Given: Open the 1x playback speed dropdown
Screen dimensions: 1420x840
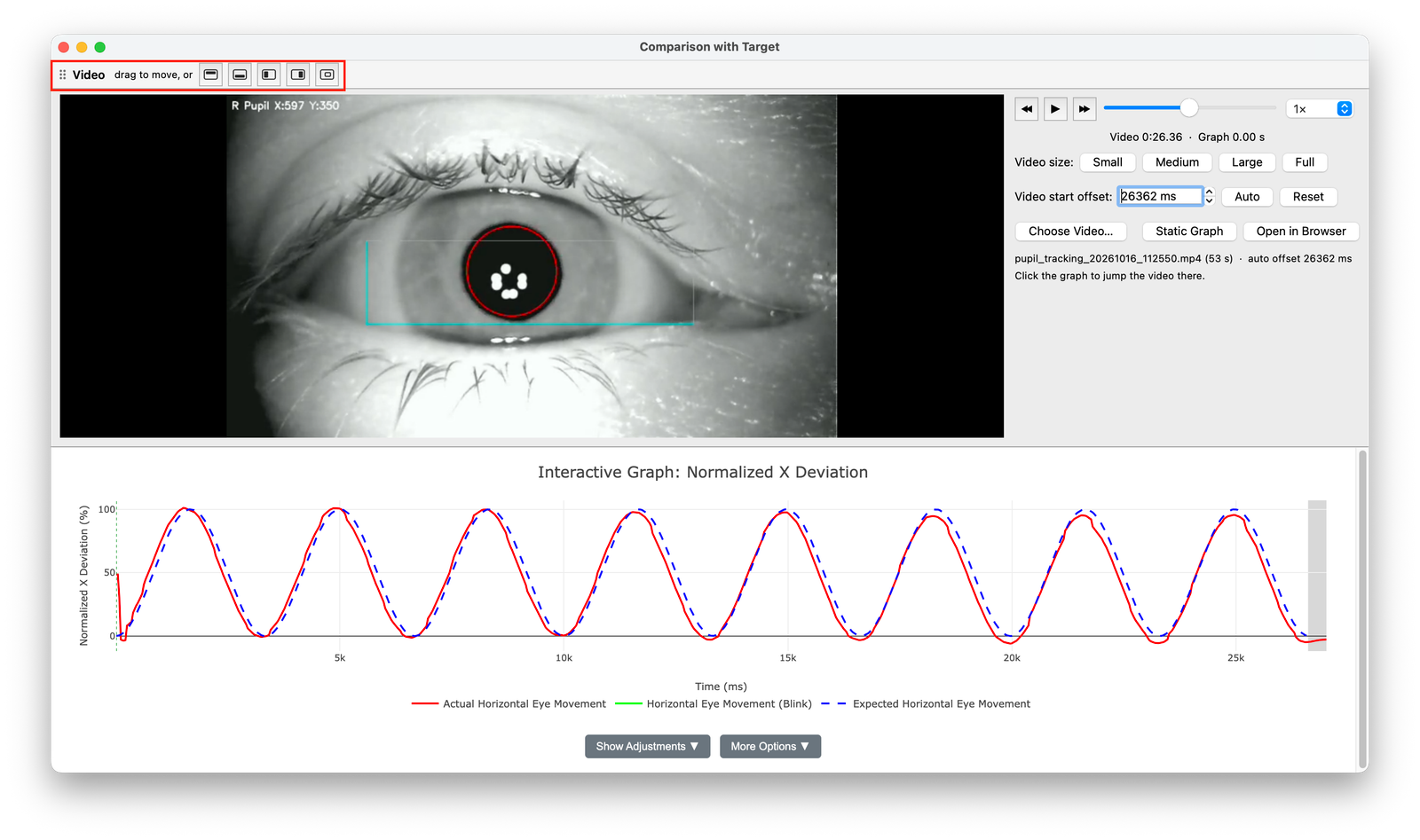Looking at the screenshot, I should pyautogui.click(x=1319, y=108).
